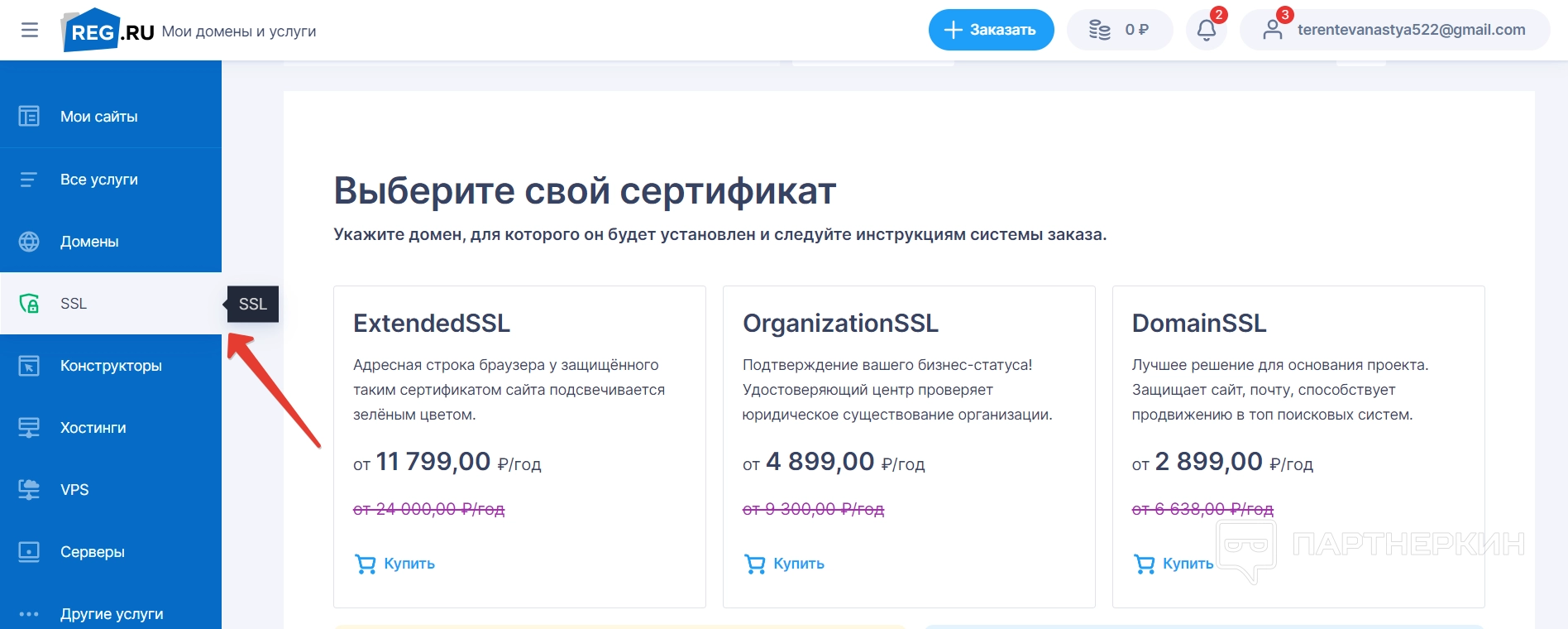Image resolution: width=1568 pixels, height=629 pixels.
Task: Go to Все услуги section
Action: click(98, 180)
